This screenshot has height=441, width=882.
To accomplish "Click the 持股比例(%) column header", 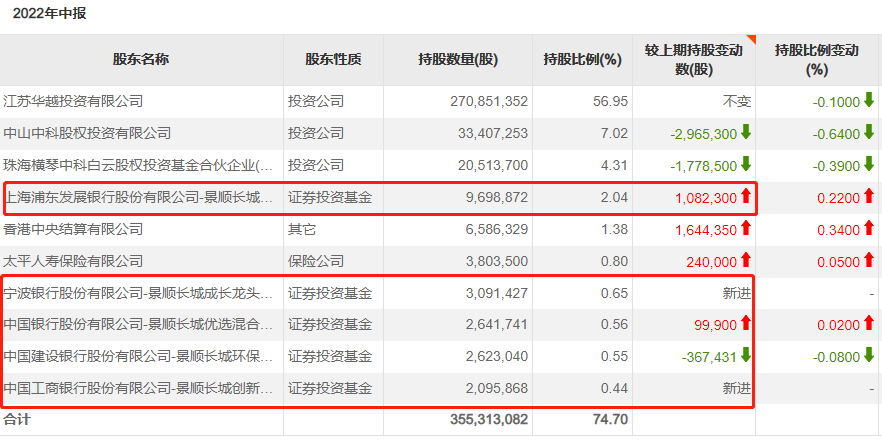I will tap(583, 60).
